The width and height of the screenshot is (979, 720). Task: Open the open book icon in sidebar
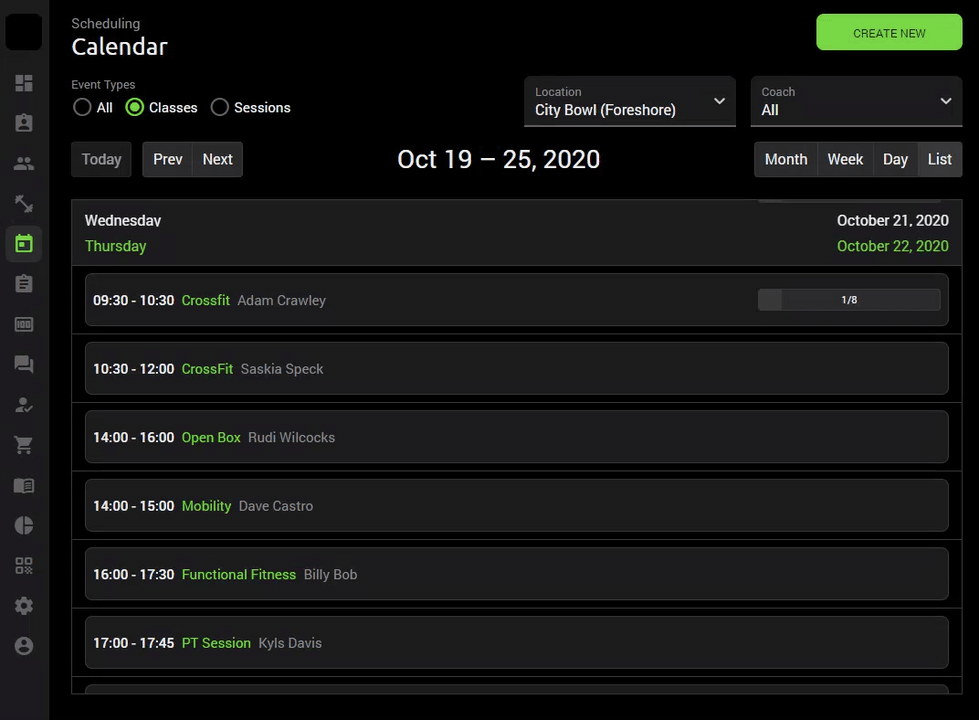(24, 485)
